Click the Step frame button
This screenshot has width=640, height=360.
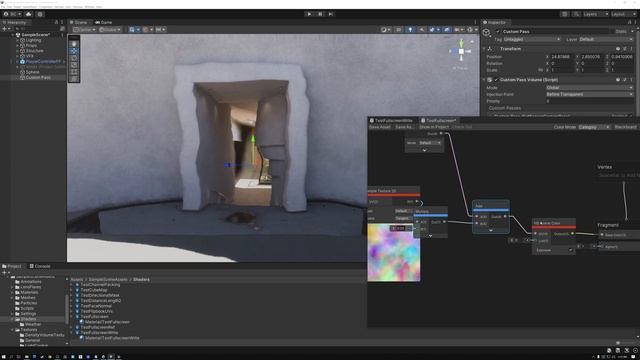tap(331, 14)
